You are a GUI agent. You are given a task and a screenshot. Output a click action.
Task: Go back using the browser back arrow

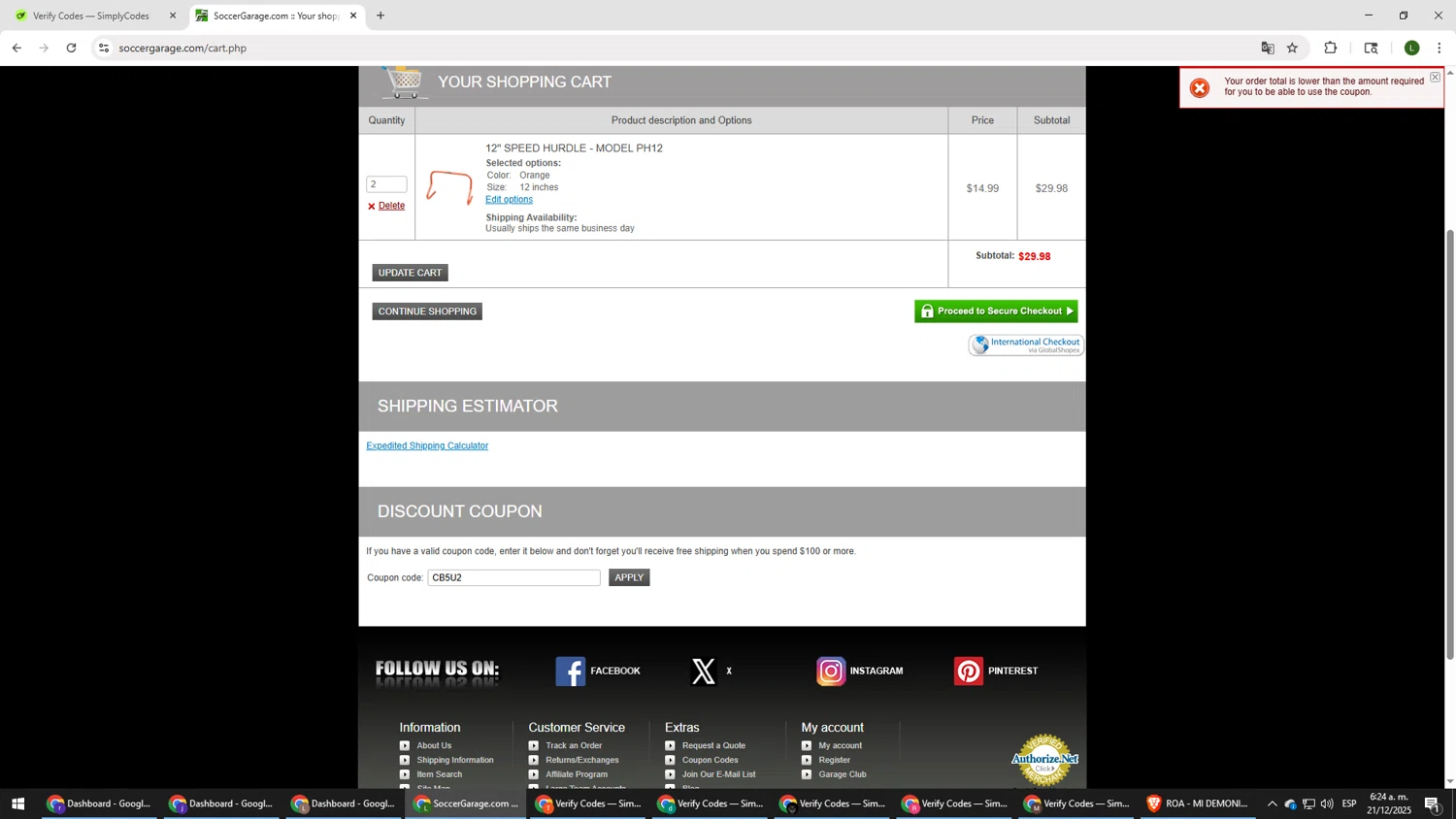pyautogui.click(x=17, y=48)
